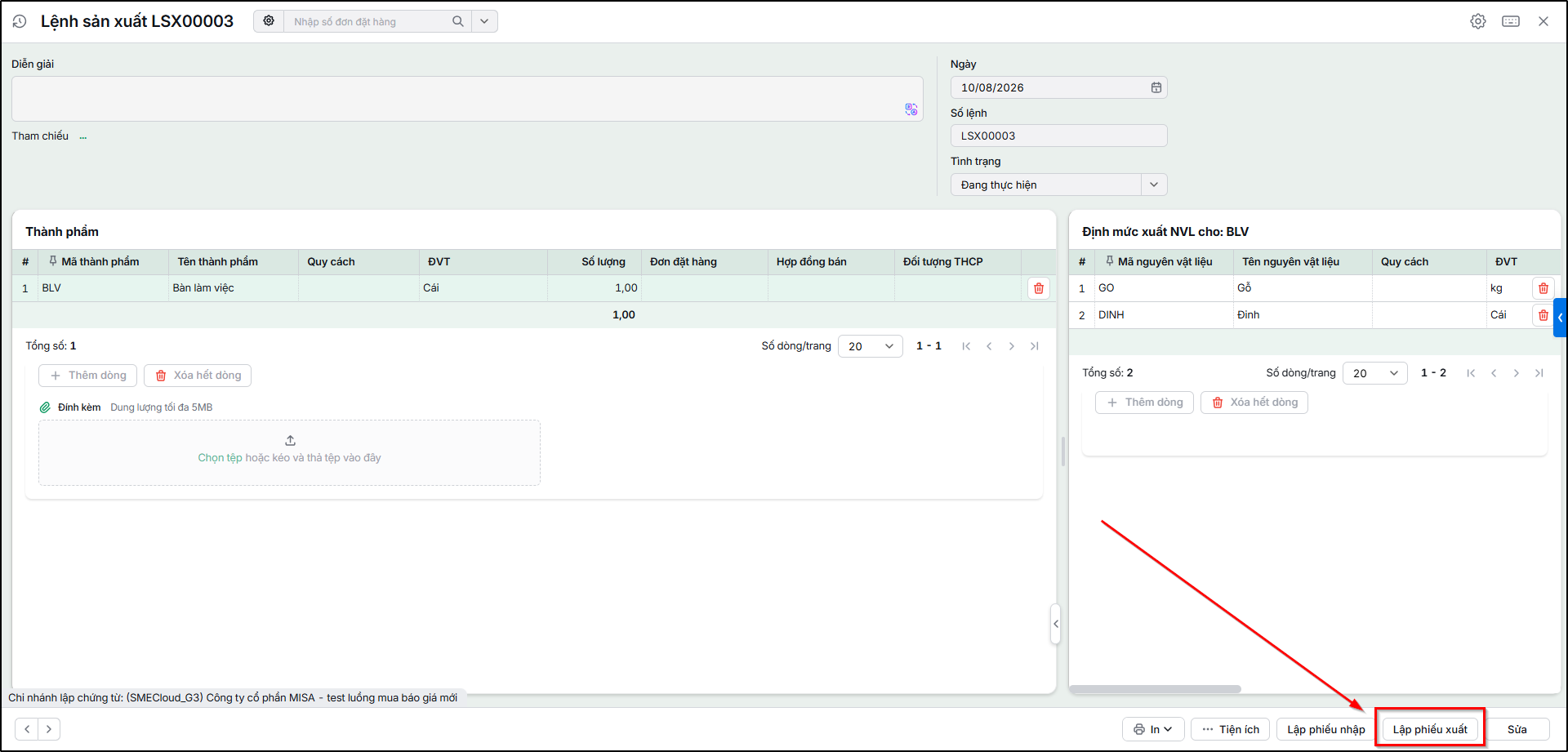The width and height of the screenshot is (1568, 752).
Task: Delete the DINH material row
Action: [1543, 315]
